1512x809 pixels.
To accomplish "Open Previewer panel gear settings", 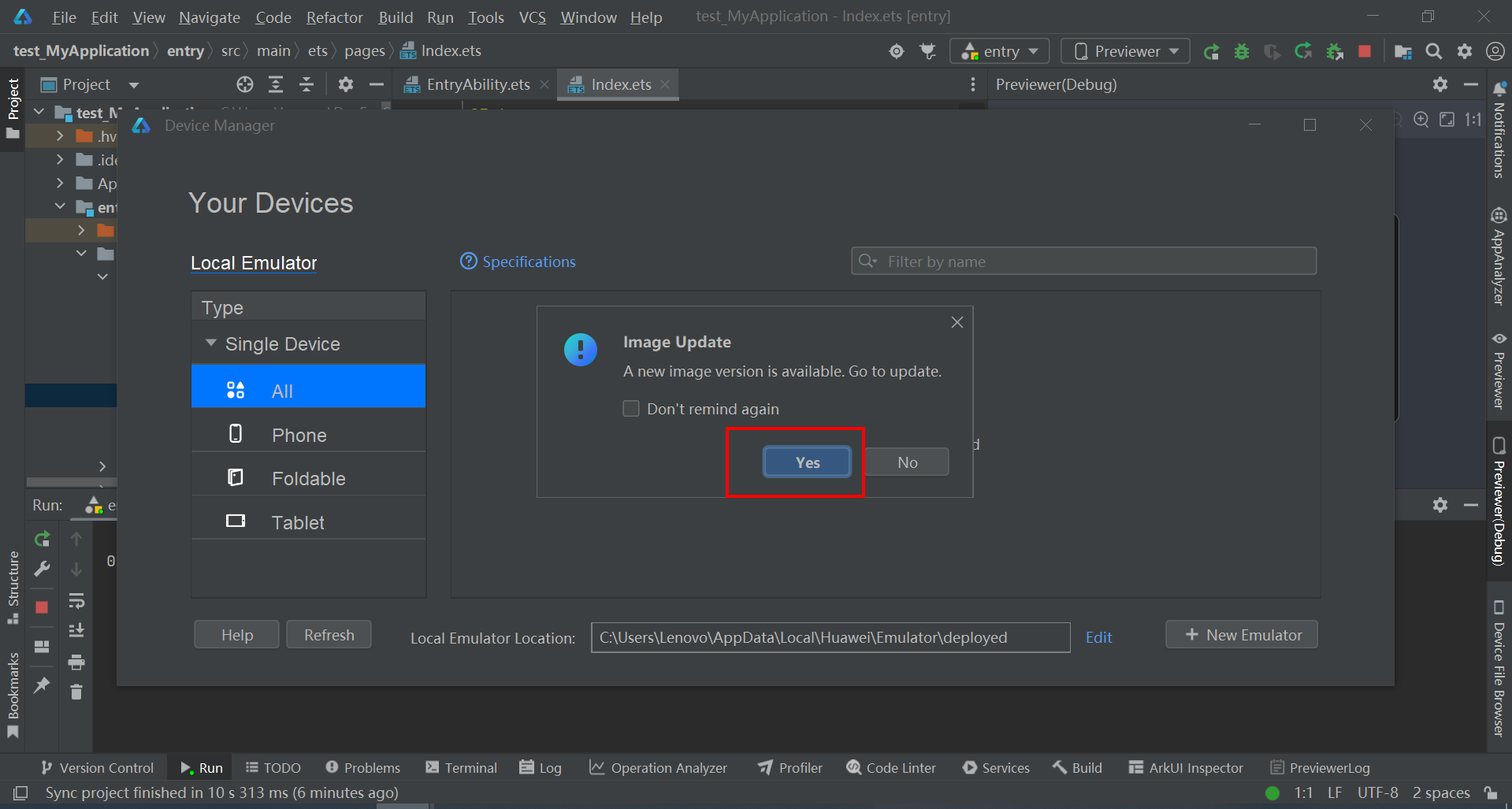I will pyautogui.click(x=1440, y=84).
